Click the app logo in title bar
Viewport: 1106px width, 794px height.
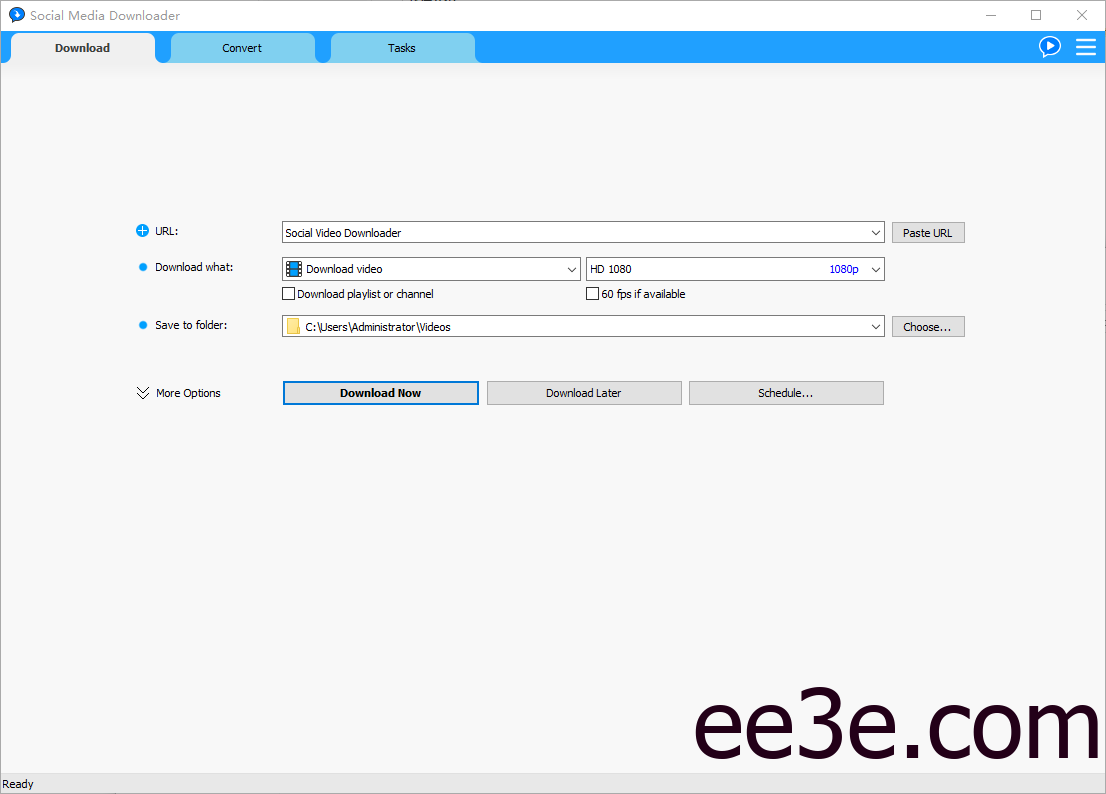pos(16,15)
